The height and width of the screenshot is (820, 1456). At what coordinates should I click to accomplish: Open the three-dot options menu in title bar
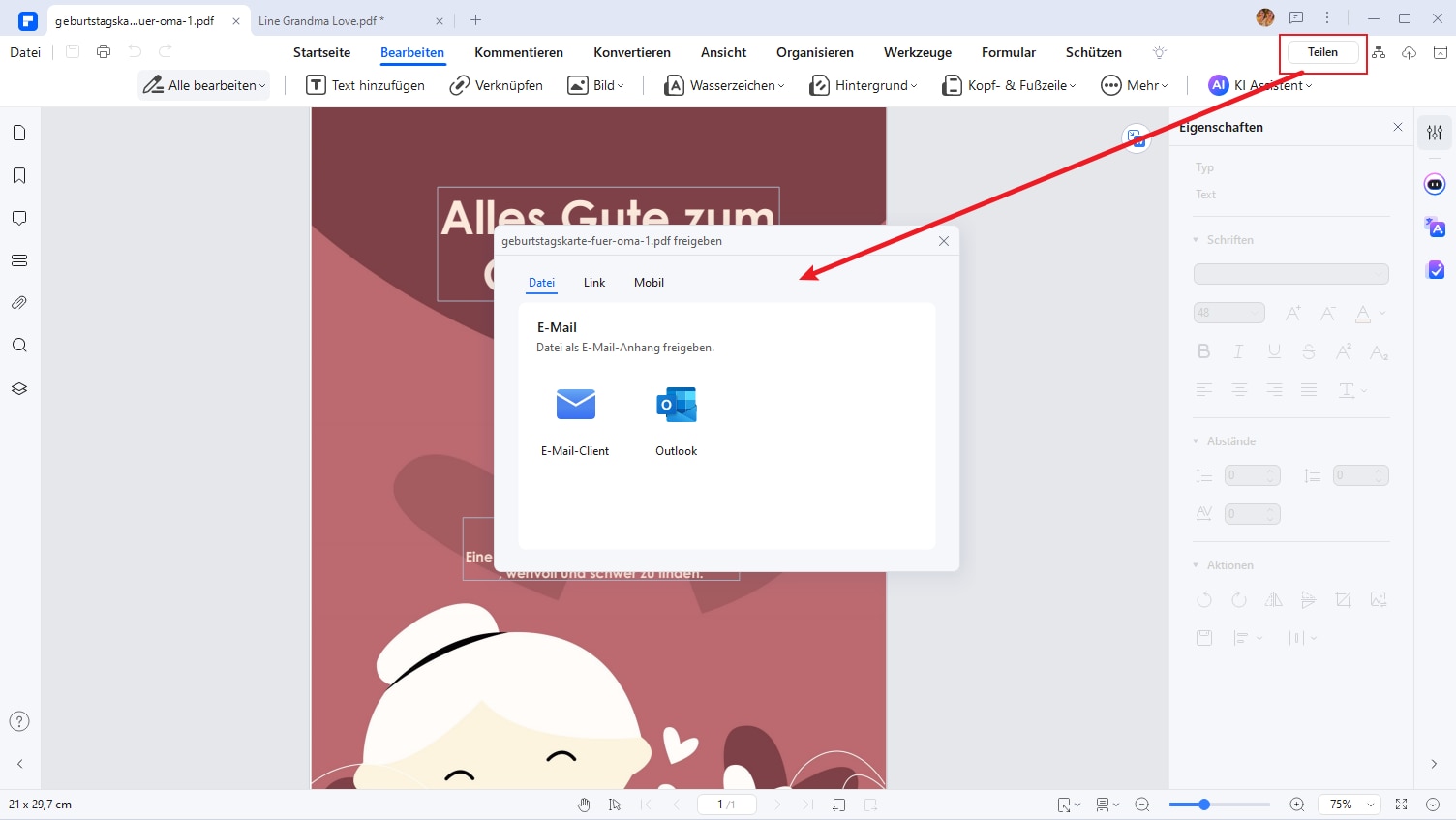click(x=1327, y=17)
